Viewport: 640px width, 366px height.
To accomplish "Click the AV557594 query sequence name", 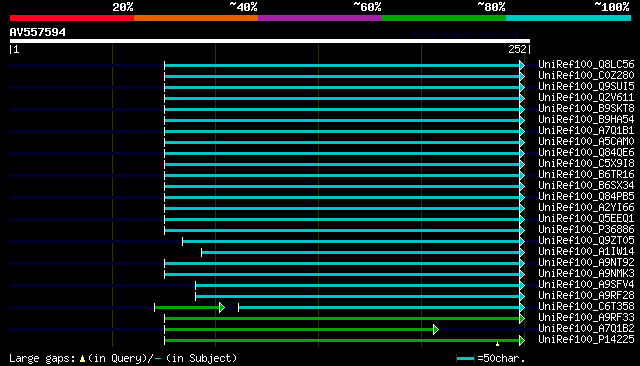I will [38, 32].
